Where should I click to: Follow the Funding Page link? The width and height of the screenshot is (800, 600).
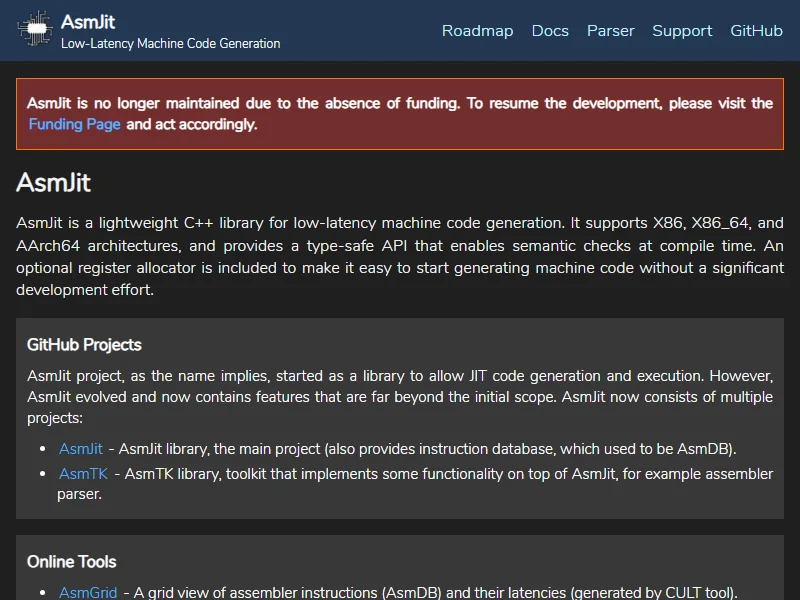[x=75, y=125]
